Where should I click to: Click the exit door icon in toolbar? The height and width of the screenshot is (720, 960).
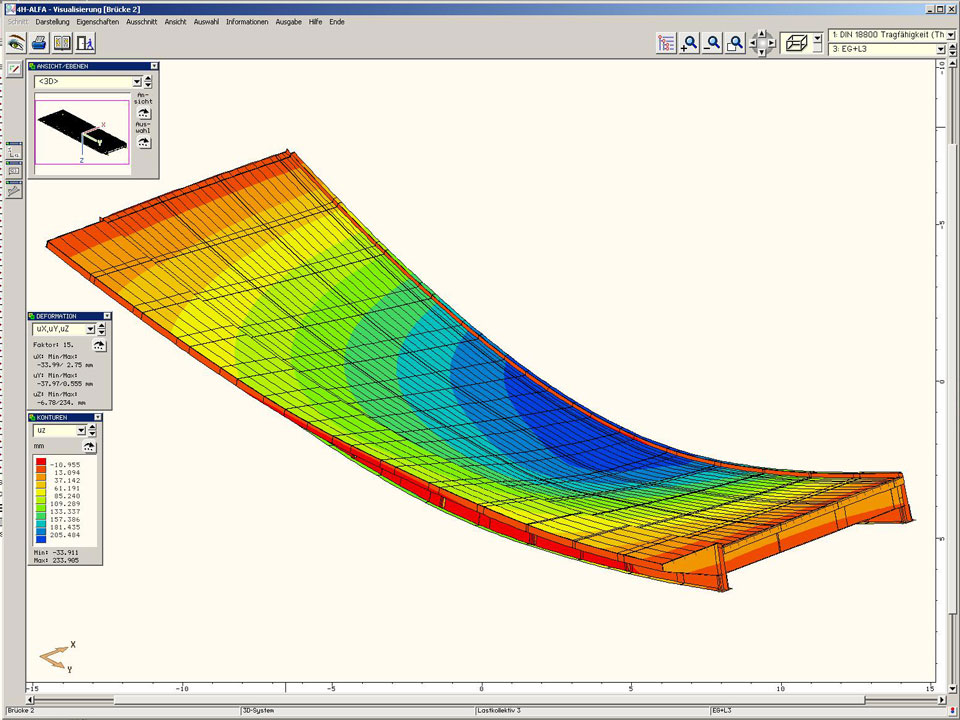tap(85, 43)
